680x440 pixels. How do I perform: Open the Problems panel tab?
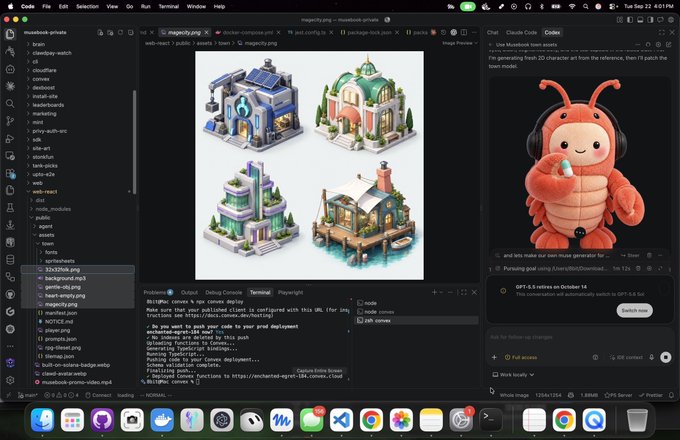point(158,292)
